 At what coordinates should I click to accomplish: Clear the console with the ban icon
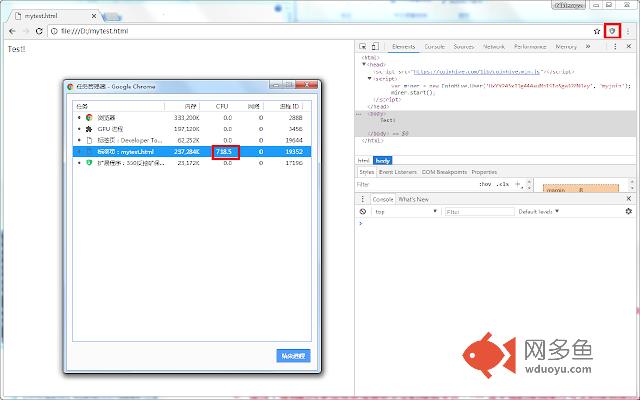point(362,211)
